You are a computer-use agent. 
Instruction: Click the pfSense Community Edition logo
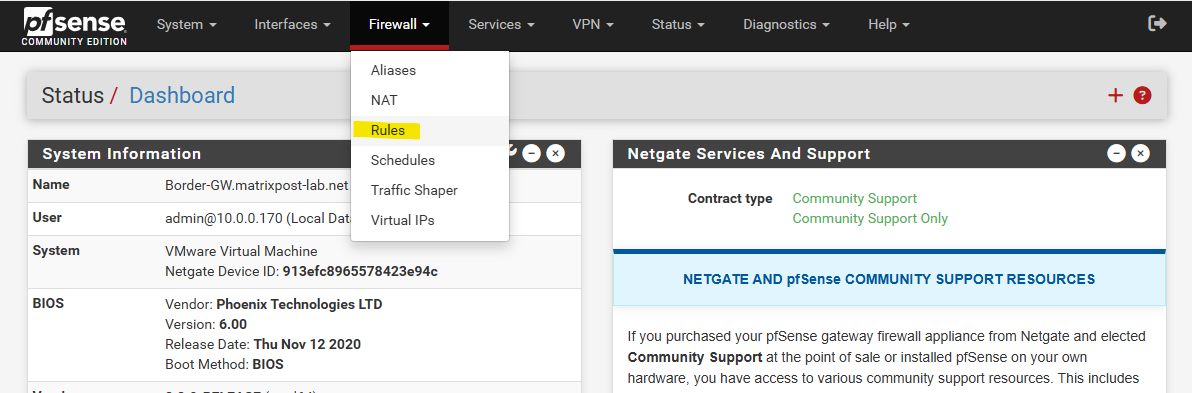pyautogui.click(x=74, y=26)
